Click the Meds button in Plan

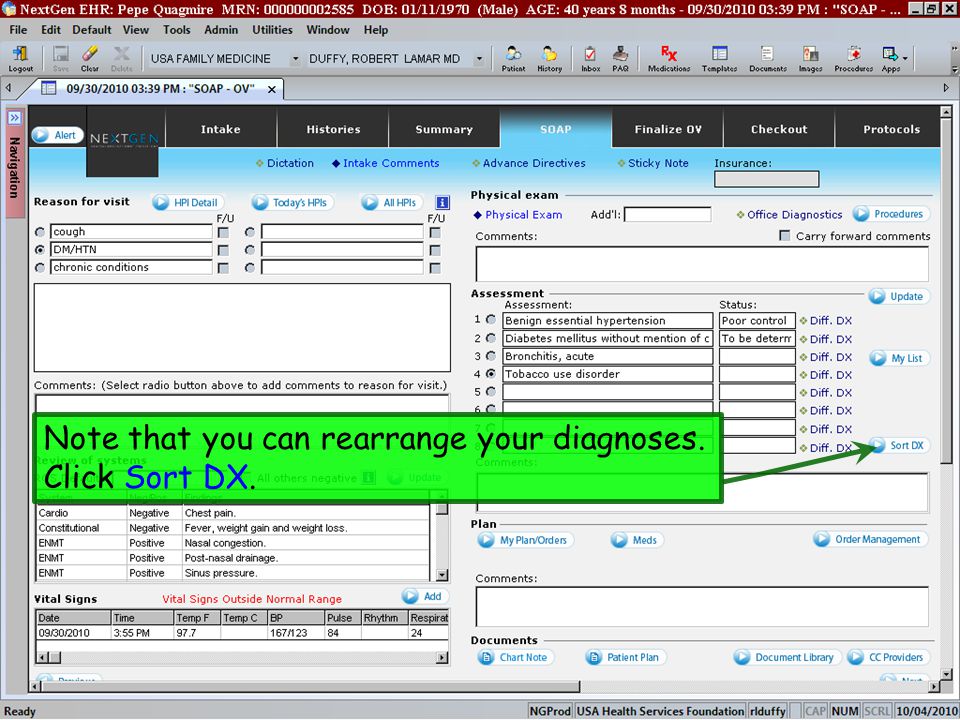[x=637, y=540]
